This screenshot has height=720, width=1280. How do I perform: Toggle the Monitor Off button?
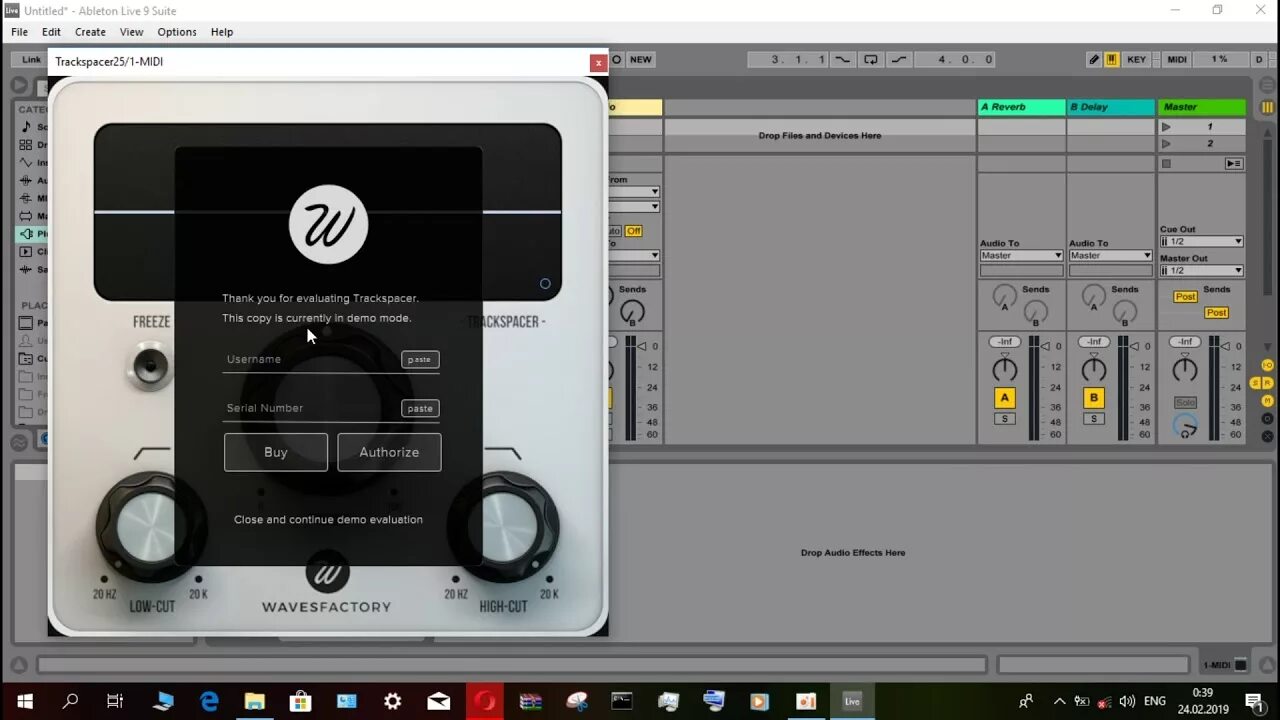point(634,231)
